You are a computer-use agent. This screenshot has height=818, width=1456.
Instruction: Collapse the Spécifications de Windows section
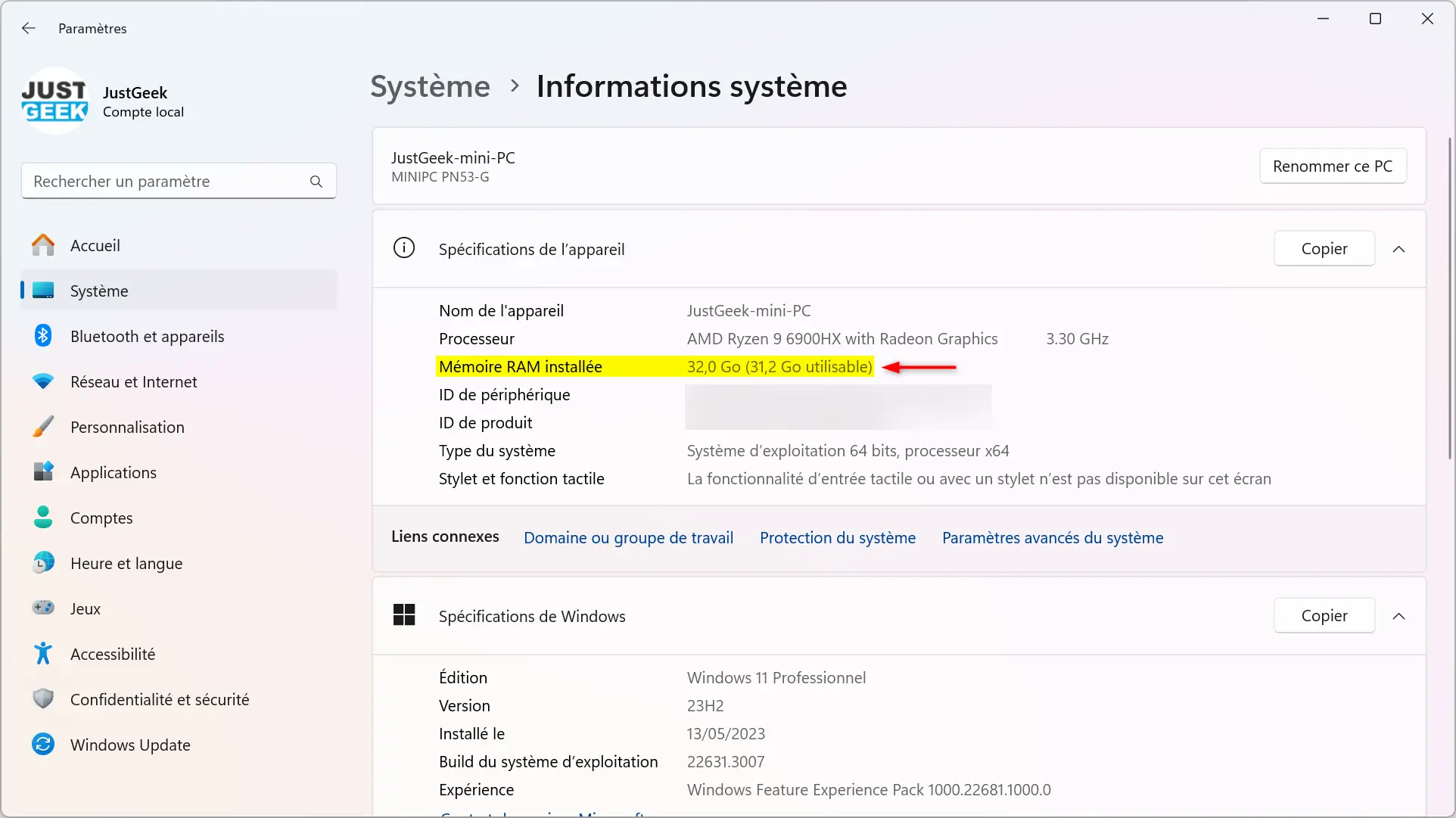[1398, 616]
